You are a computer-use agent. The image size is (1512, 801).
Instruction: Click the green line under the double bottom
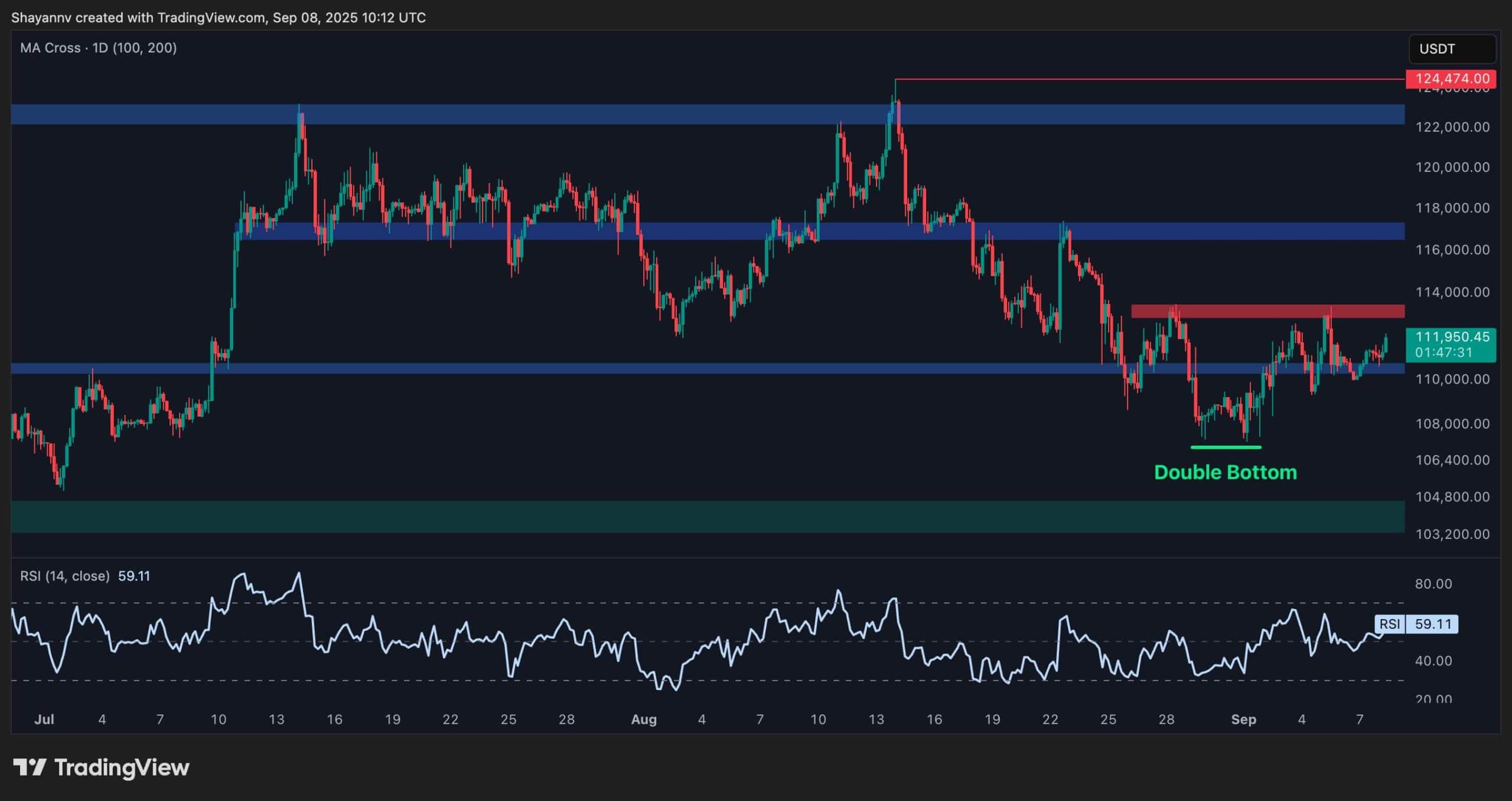pos(1226,447)
